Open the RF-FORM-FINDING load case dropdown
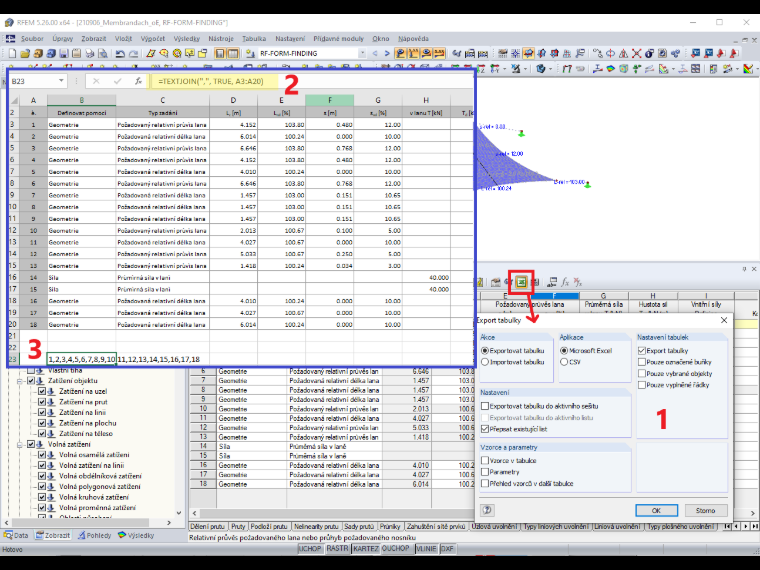This screenshot has width=760, height=570. 362,53
